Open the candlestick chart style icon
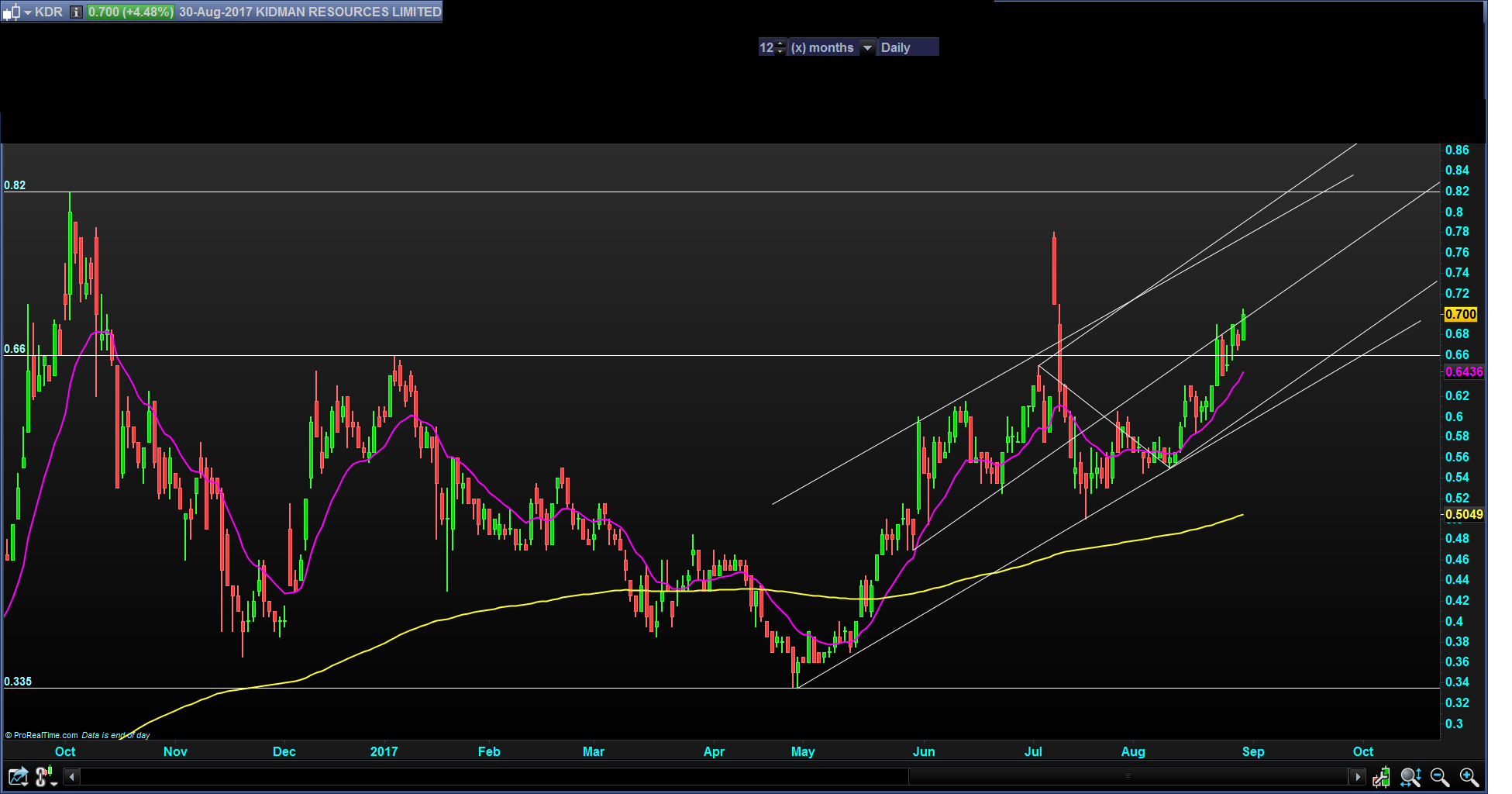Image resolution: width=1512 pixels, height=794 pixels. tap(11, 12)
